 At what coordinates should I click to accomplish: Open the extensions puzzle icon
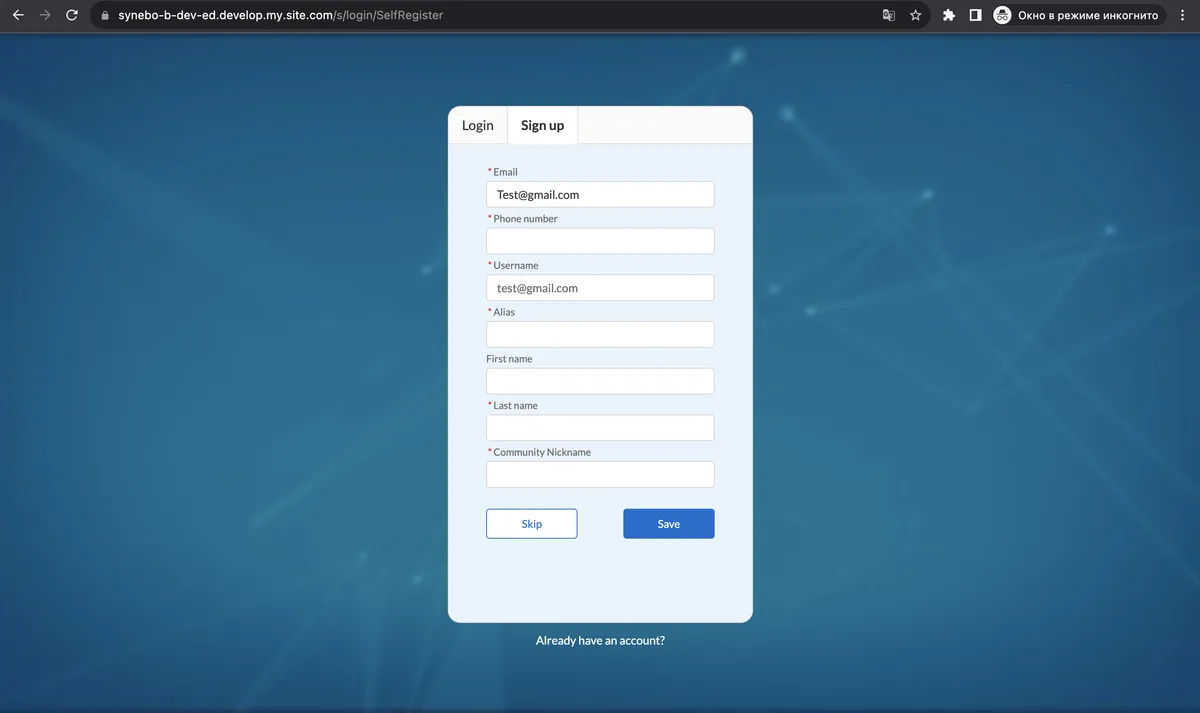pyautogui.click(x=948, y=15)
